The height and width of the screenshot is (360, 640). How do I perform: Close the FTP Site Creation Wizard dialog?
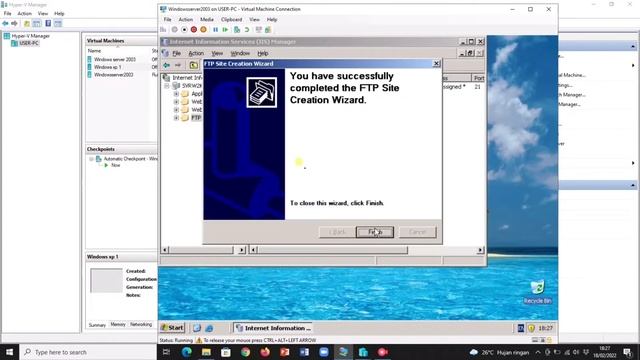point(436,63)
